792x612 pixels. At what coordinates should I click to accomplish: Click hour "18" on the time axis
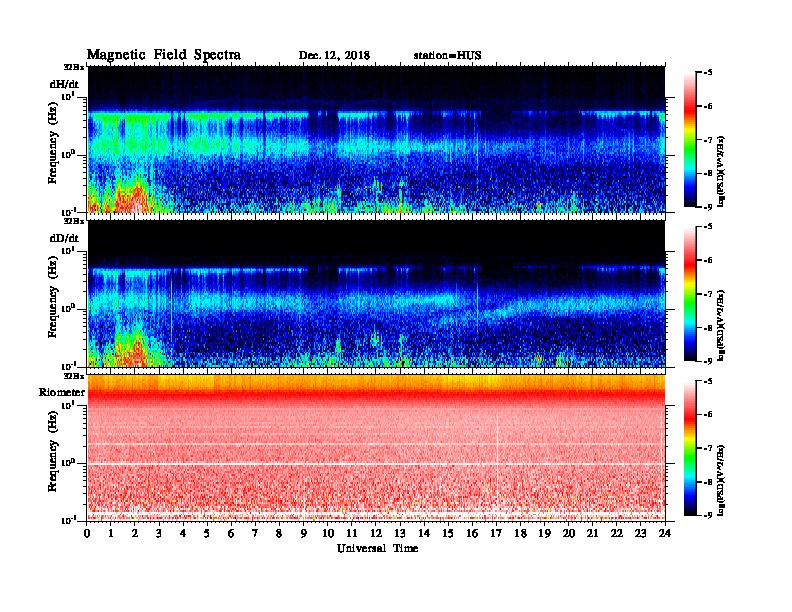click(520, 533)
